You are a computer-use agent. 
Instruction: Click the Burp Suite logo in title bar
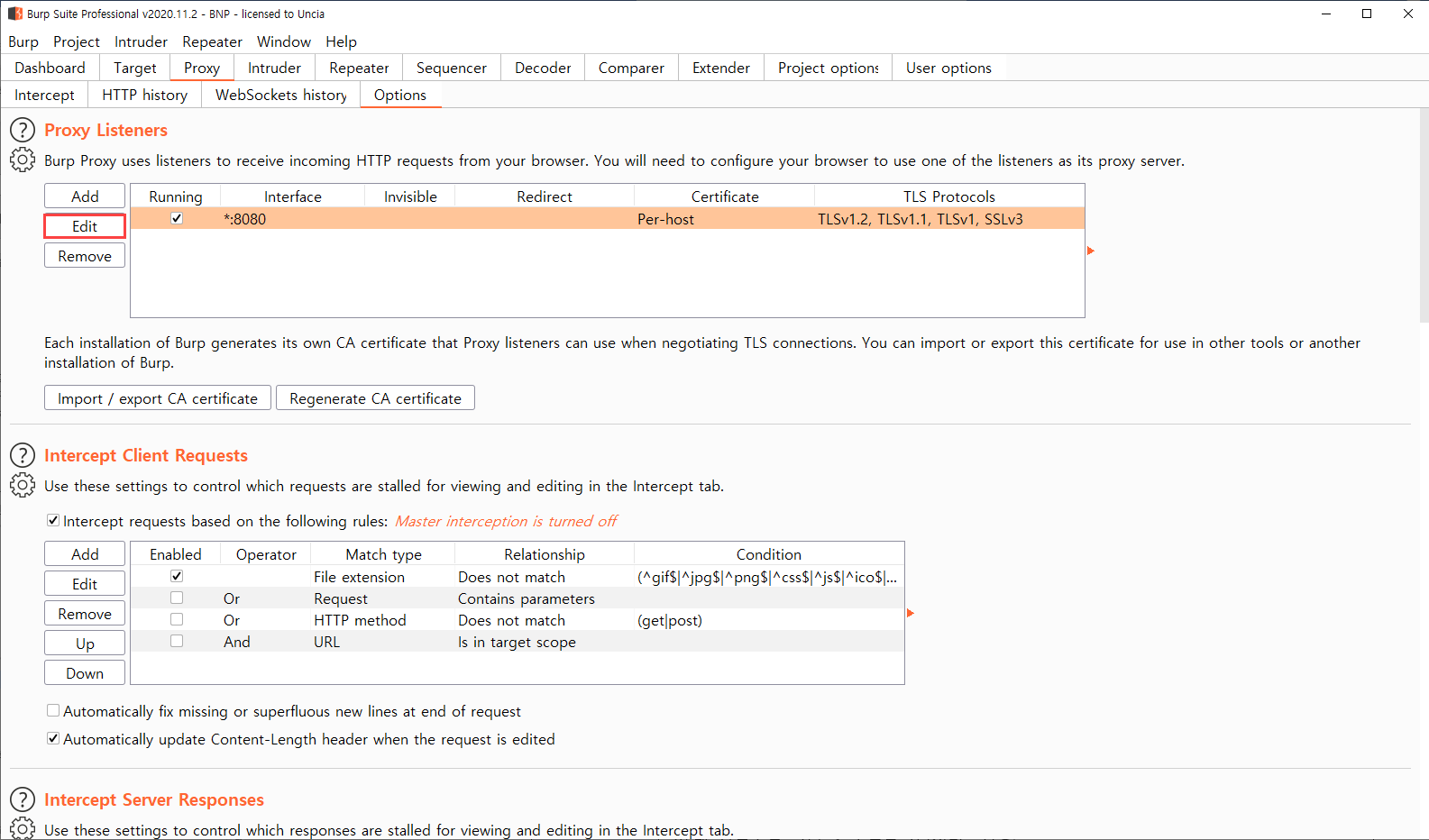pyautogui.click(x=15, y=14)
